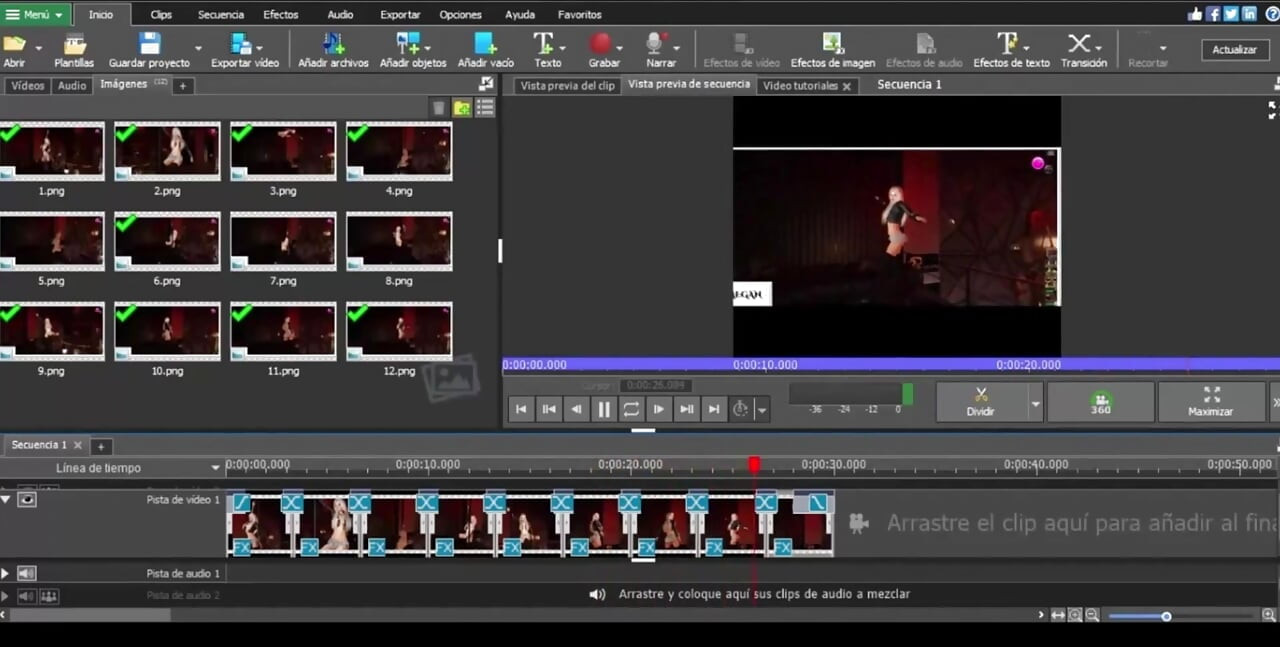The width and height of the screenshot is (1280, 647).
Task: Click the 360 view button
Action: click(1100, 402)
